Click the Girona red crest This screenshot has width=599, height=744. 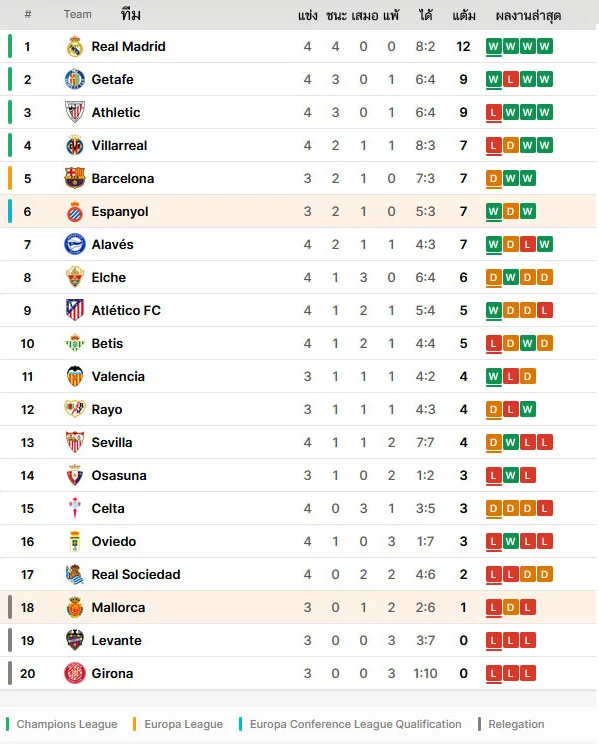(x=75, y=673)
